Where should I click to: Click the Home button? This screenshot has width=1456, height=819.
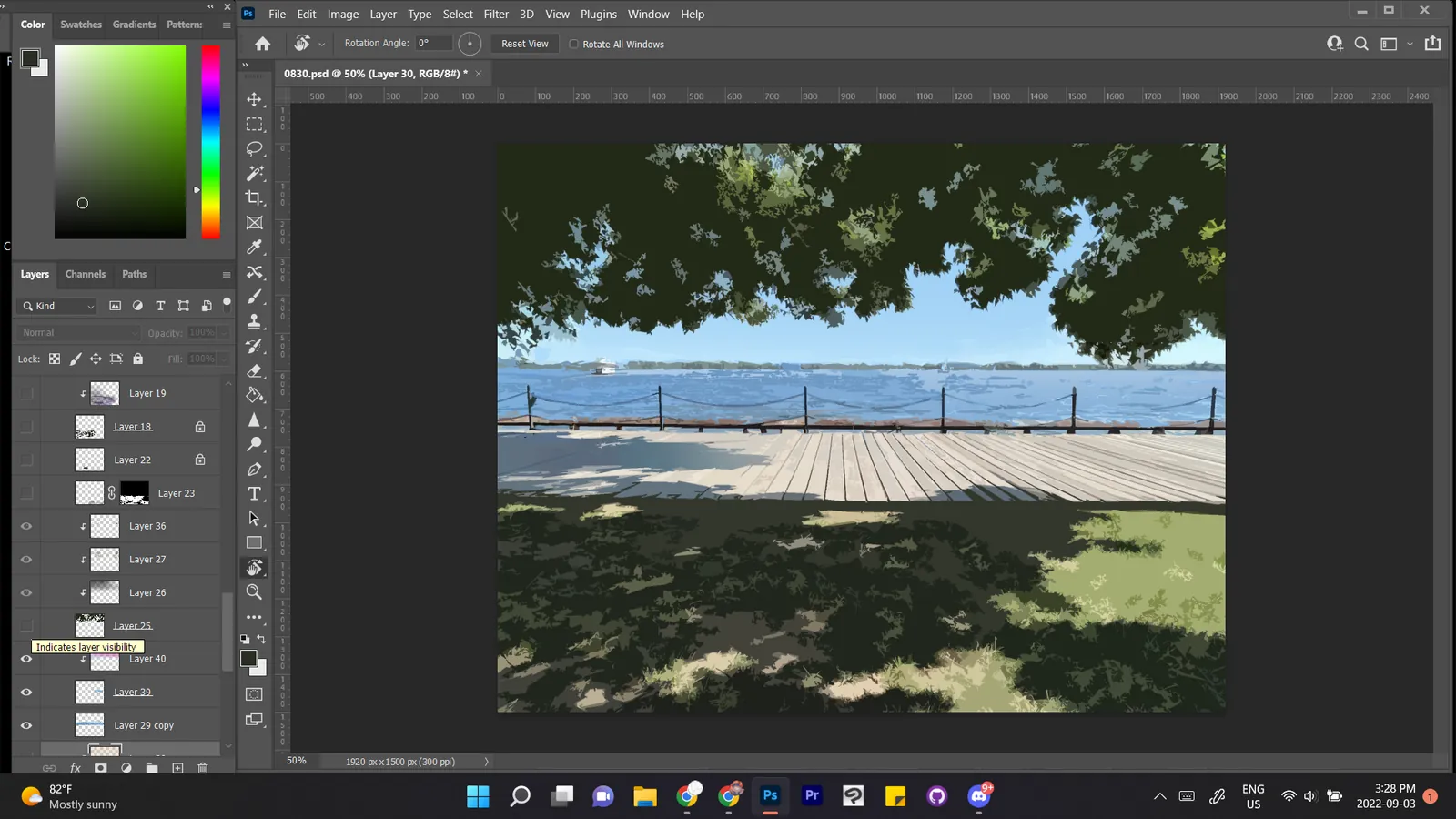click(x=263, y=44)
